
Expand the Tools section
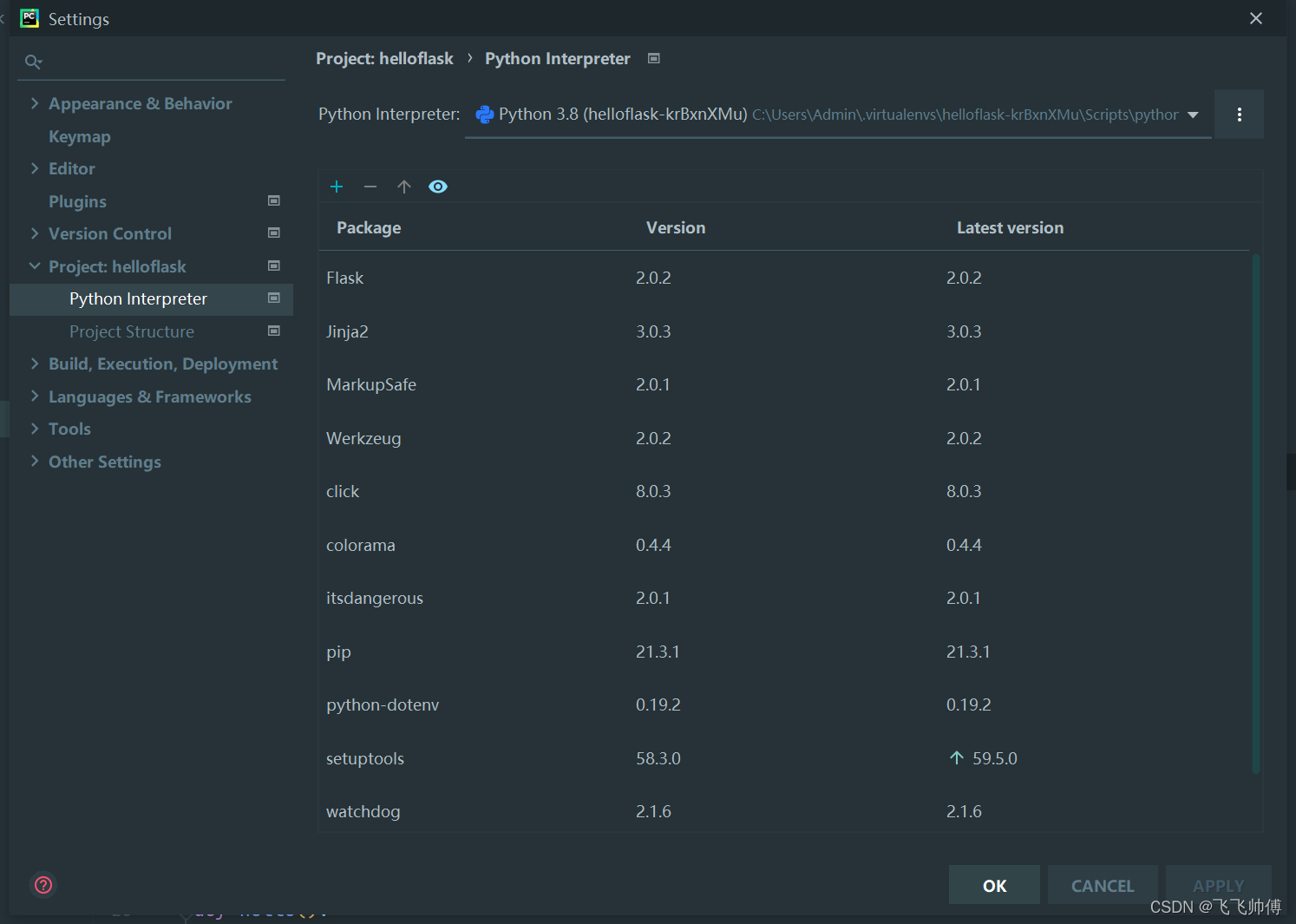pos(35,429)
